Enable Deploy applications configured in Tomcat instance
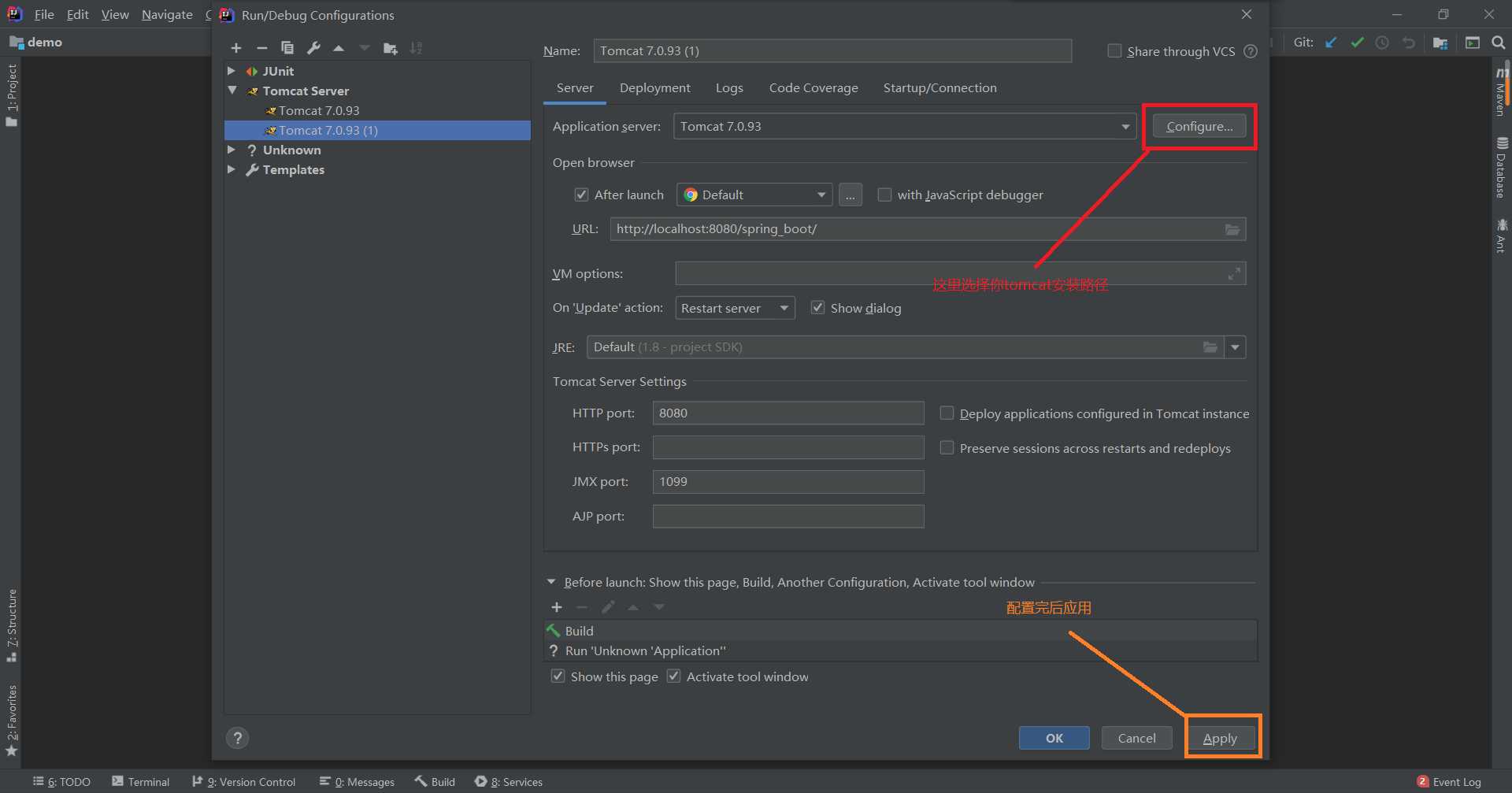Viewport: 1512px width, 793px height. point(947,413)
